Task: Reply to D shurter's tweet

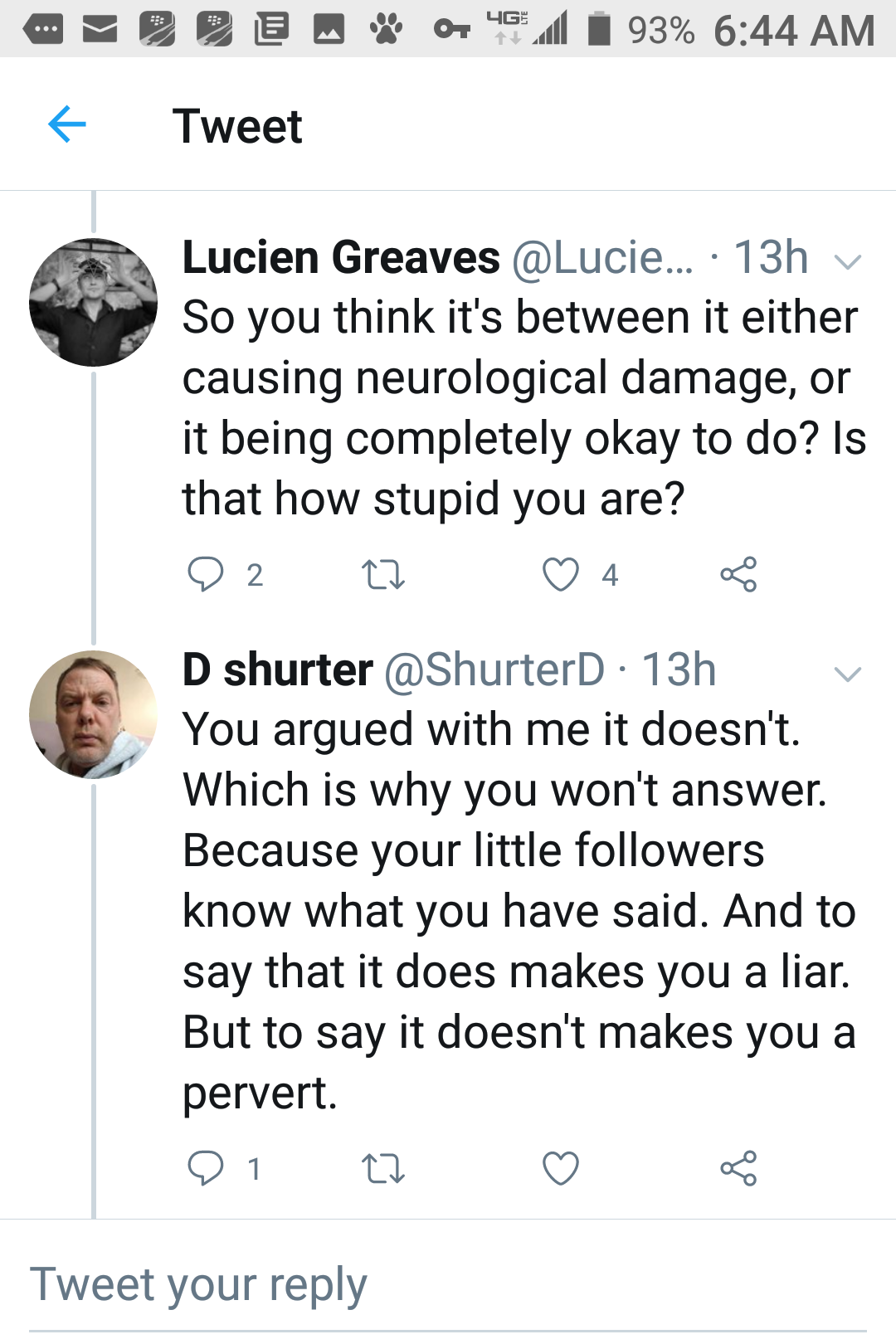Action: click(206, 1168)
